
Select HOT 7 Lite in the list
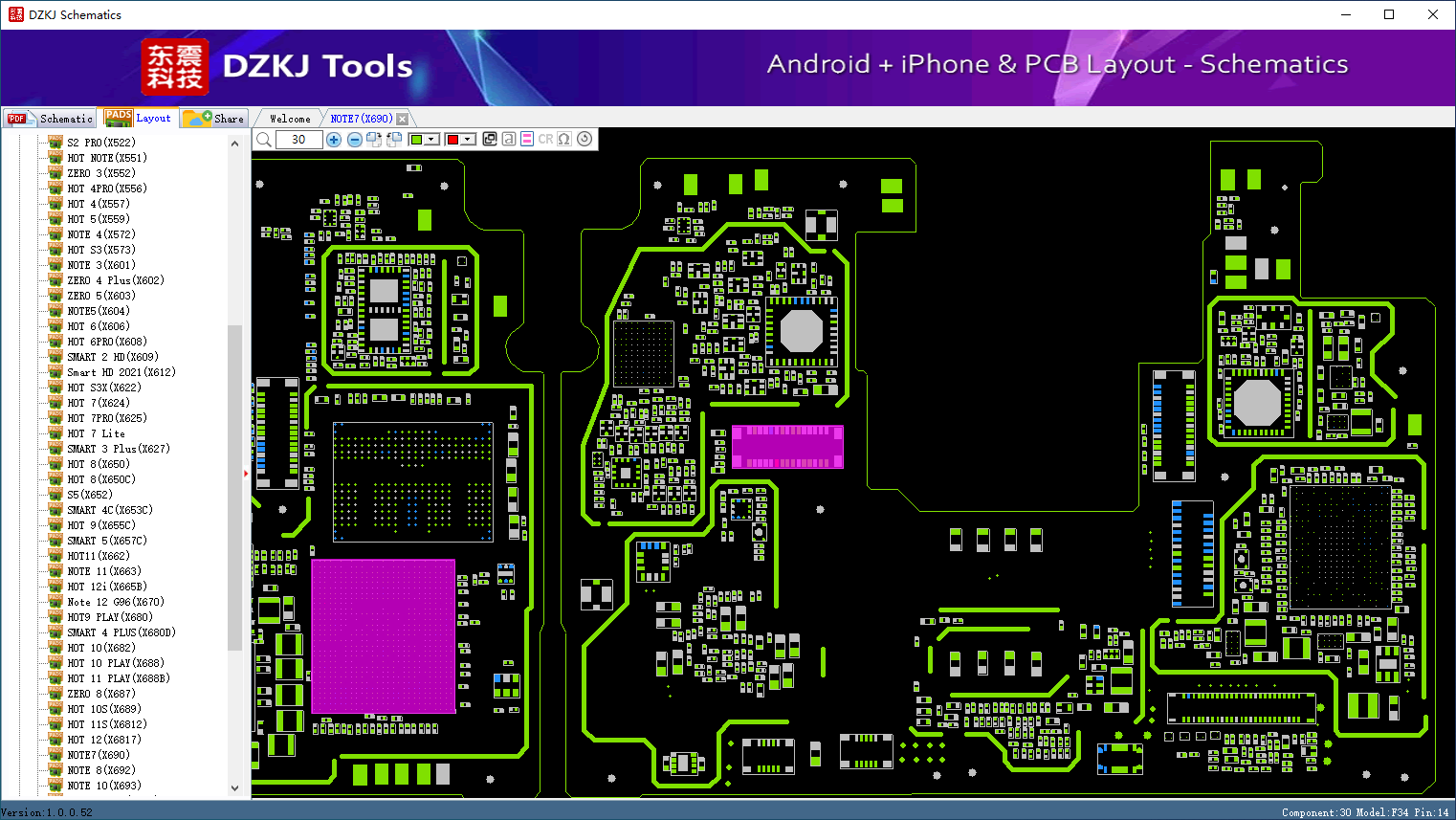point(96,433)
